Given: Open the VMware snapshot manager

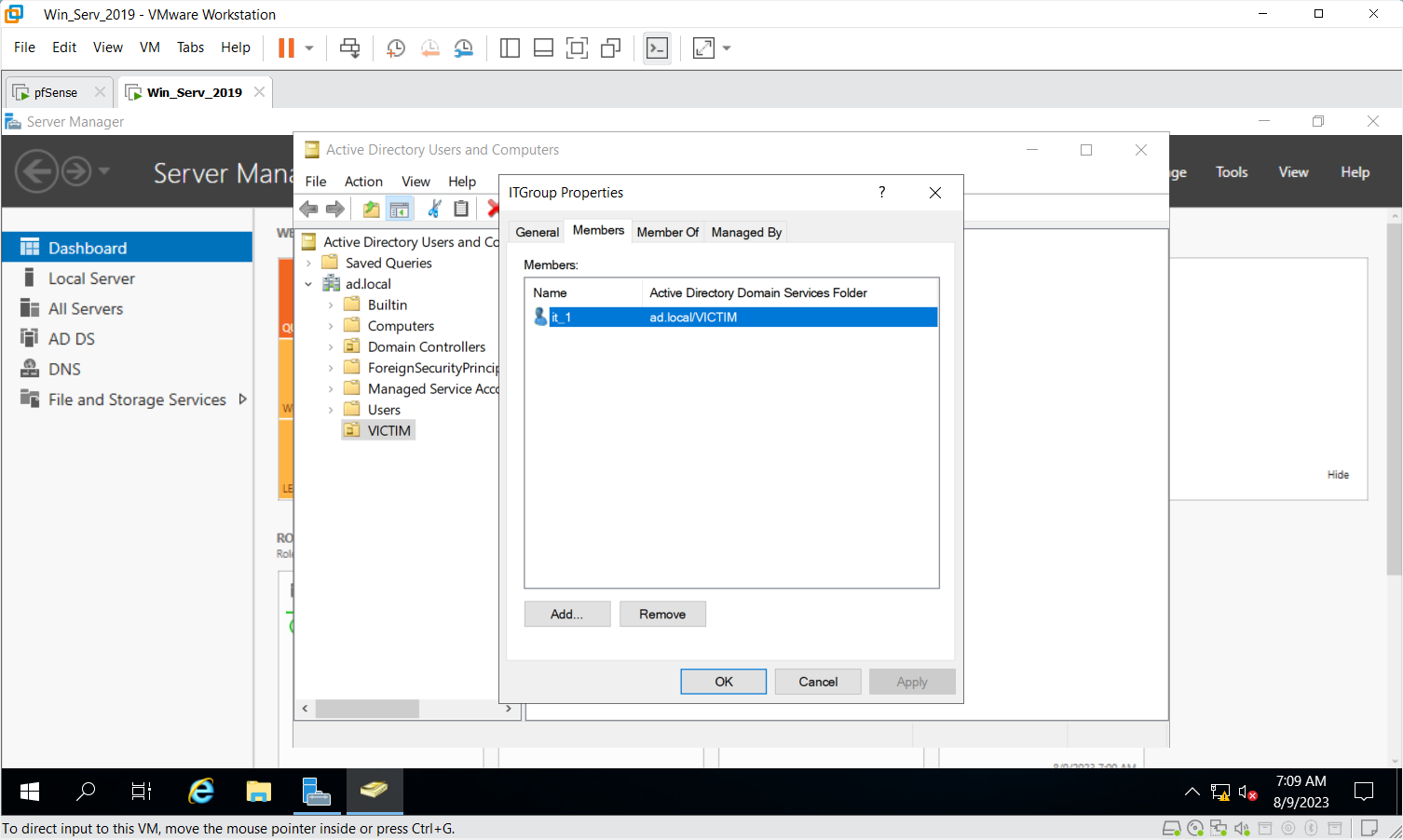Looking at the screenshot, I should click(463, 47).
